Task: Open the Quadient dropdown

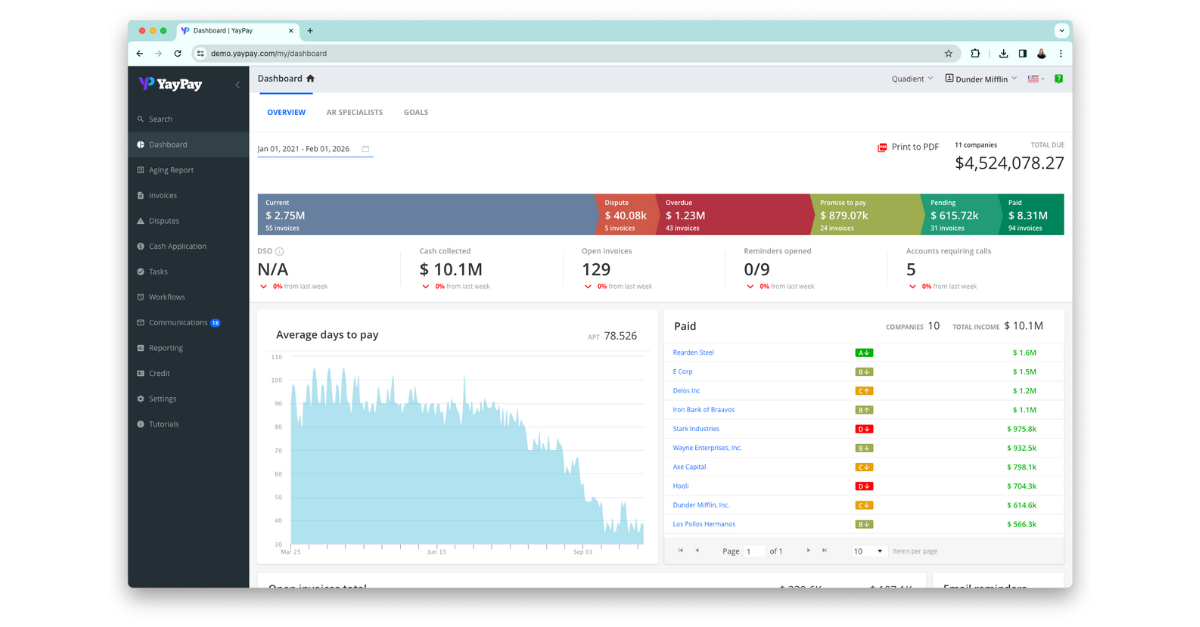Action: click(x=912, y=78)
